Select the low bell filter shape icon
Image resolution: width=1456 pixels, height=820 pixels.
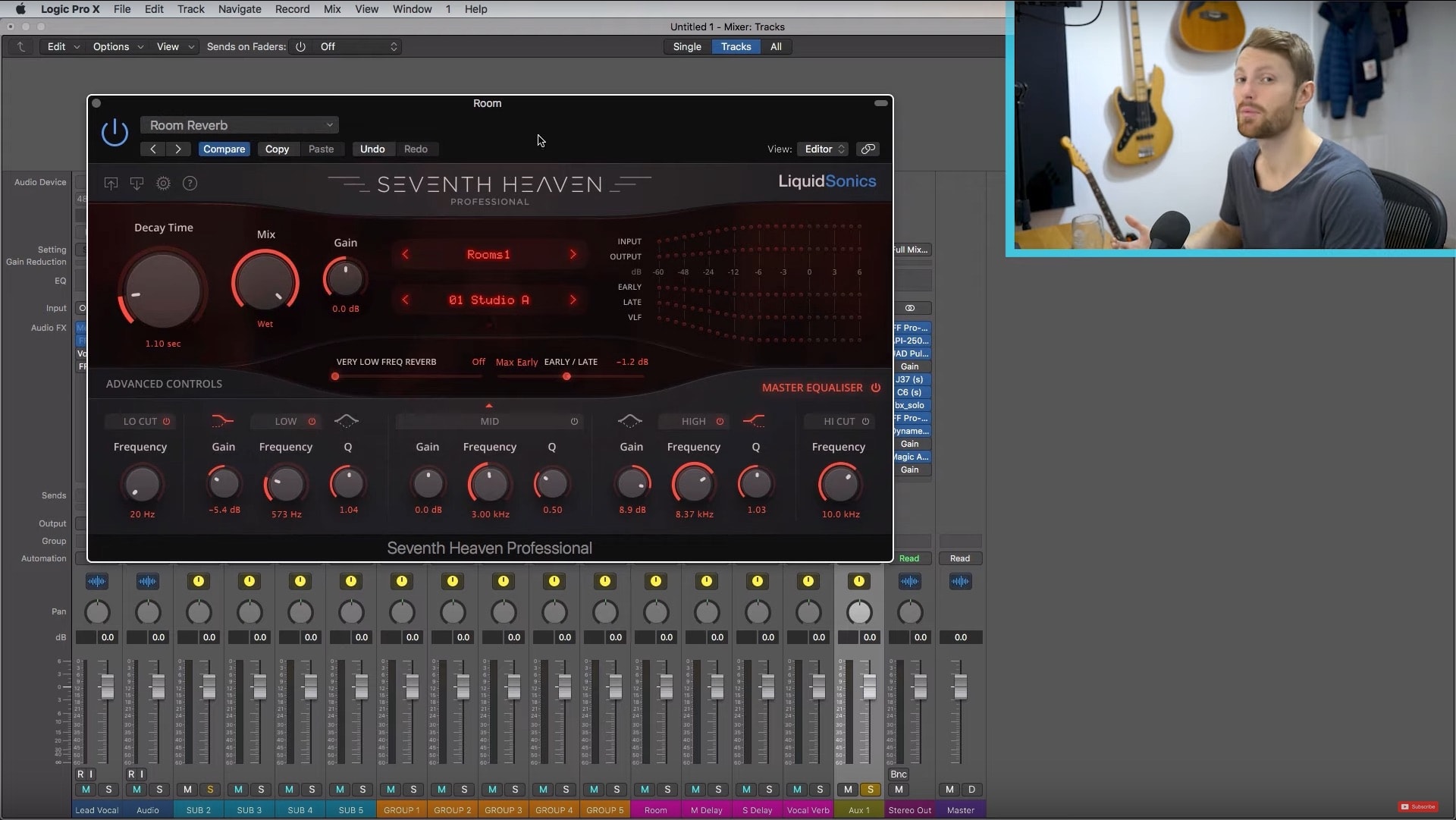[347, 421]
